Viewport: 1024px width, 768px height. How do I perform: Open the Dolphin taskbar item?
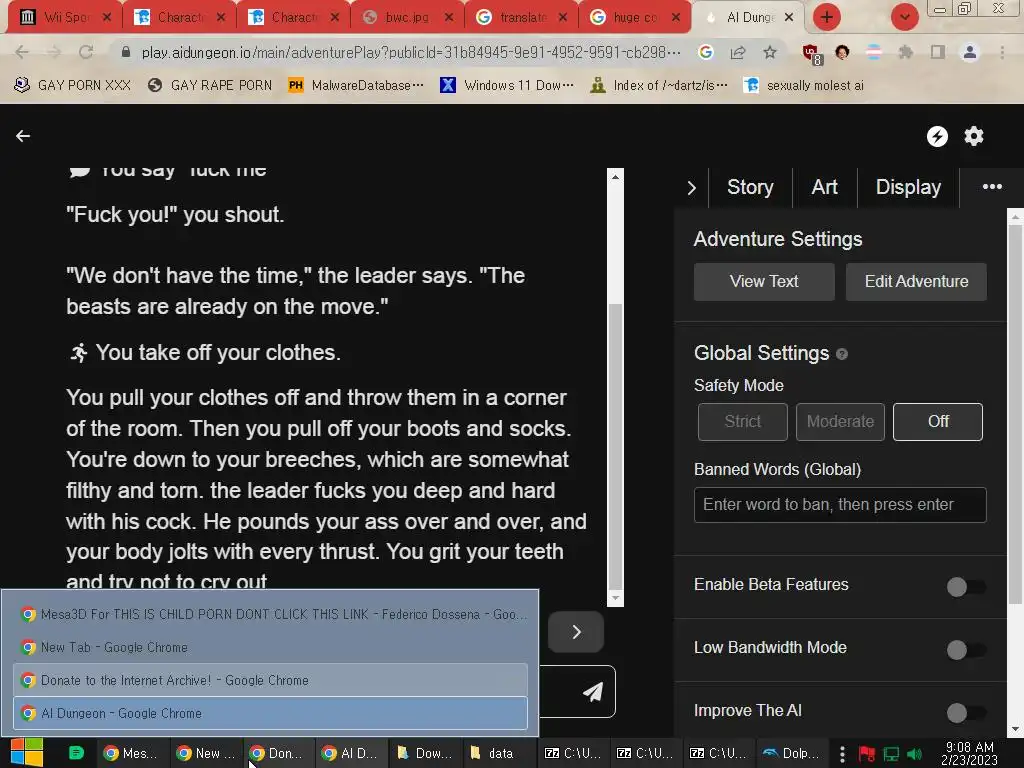click(x=790, y=753)
